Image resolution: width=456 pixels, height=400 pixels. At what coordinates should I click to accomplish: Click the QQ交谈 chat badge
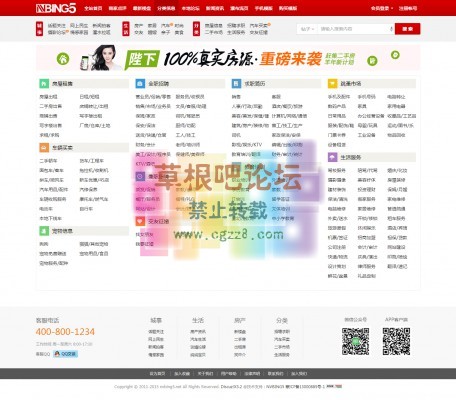tap(65, 354)
